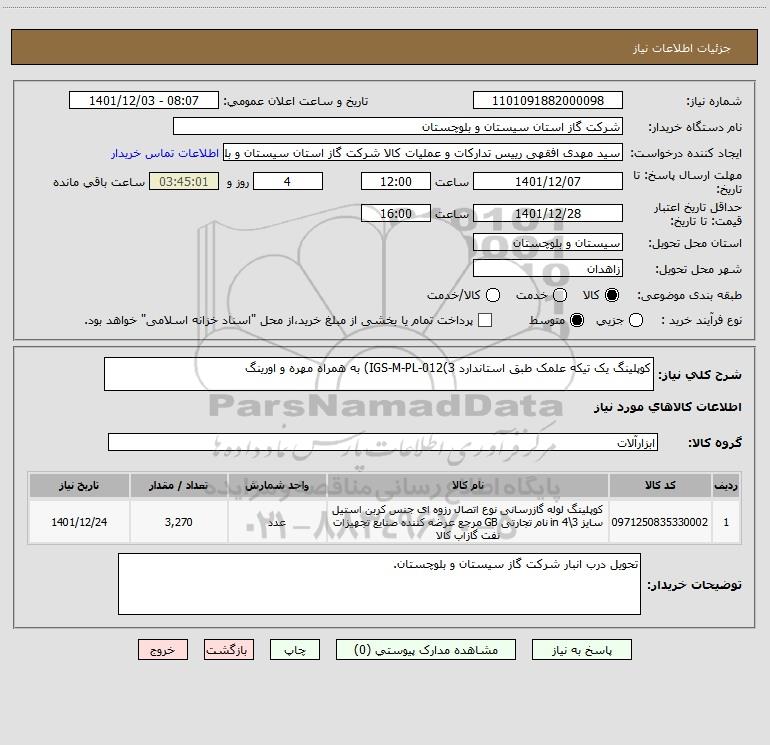Click announcement date field 1401/12/03 - 08:07

pos(144,101)
